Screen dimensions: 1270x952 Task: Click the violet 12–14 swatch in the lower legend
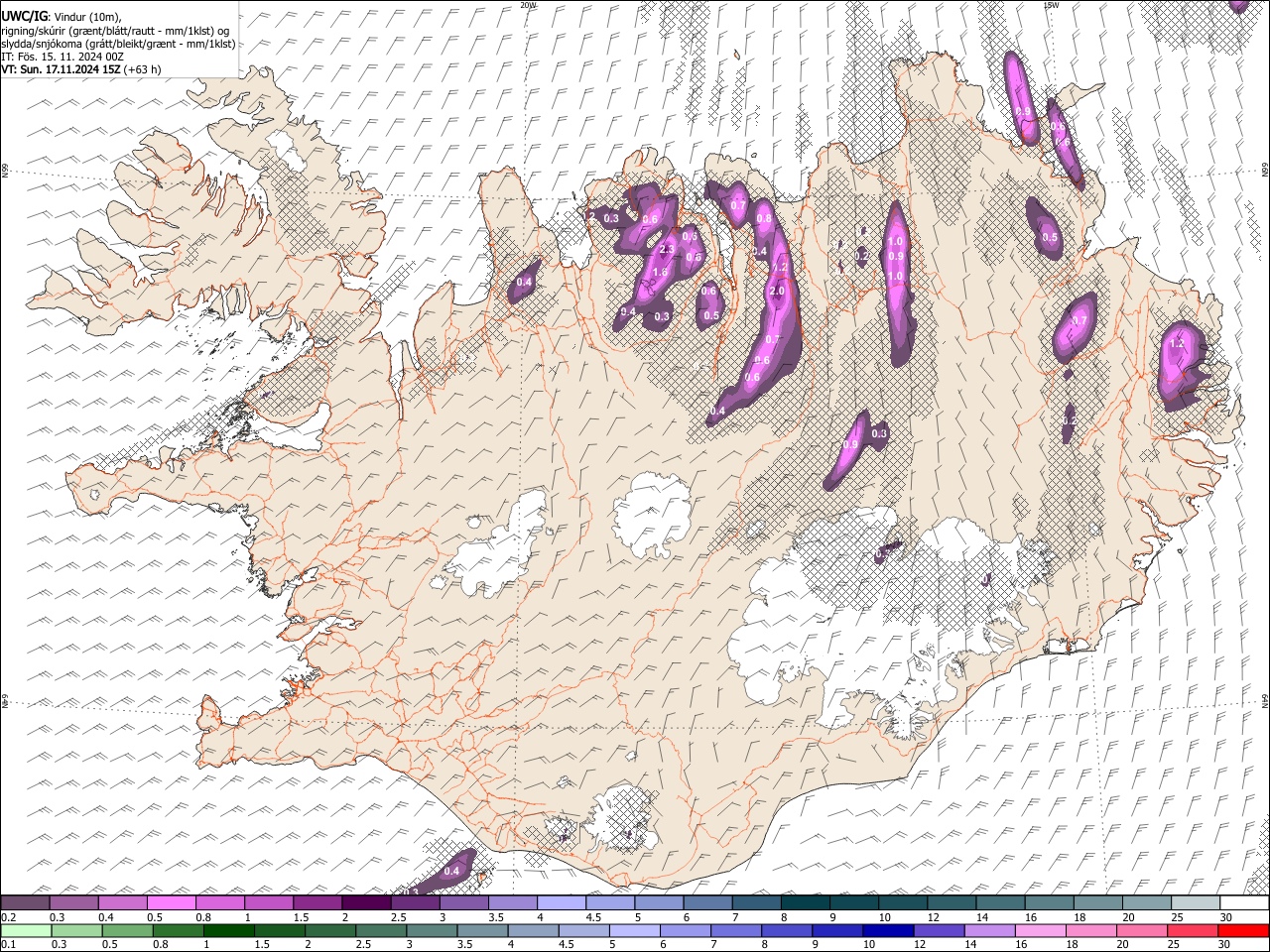pyautogui.click(x=940, y=930)
